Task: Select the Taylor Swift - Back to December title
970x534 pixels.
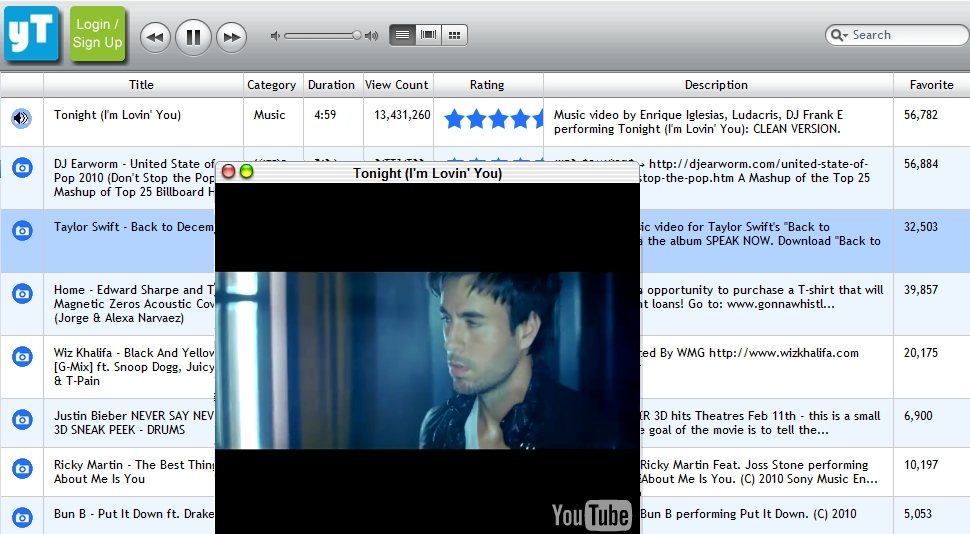Action: pos(134,227)
